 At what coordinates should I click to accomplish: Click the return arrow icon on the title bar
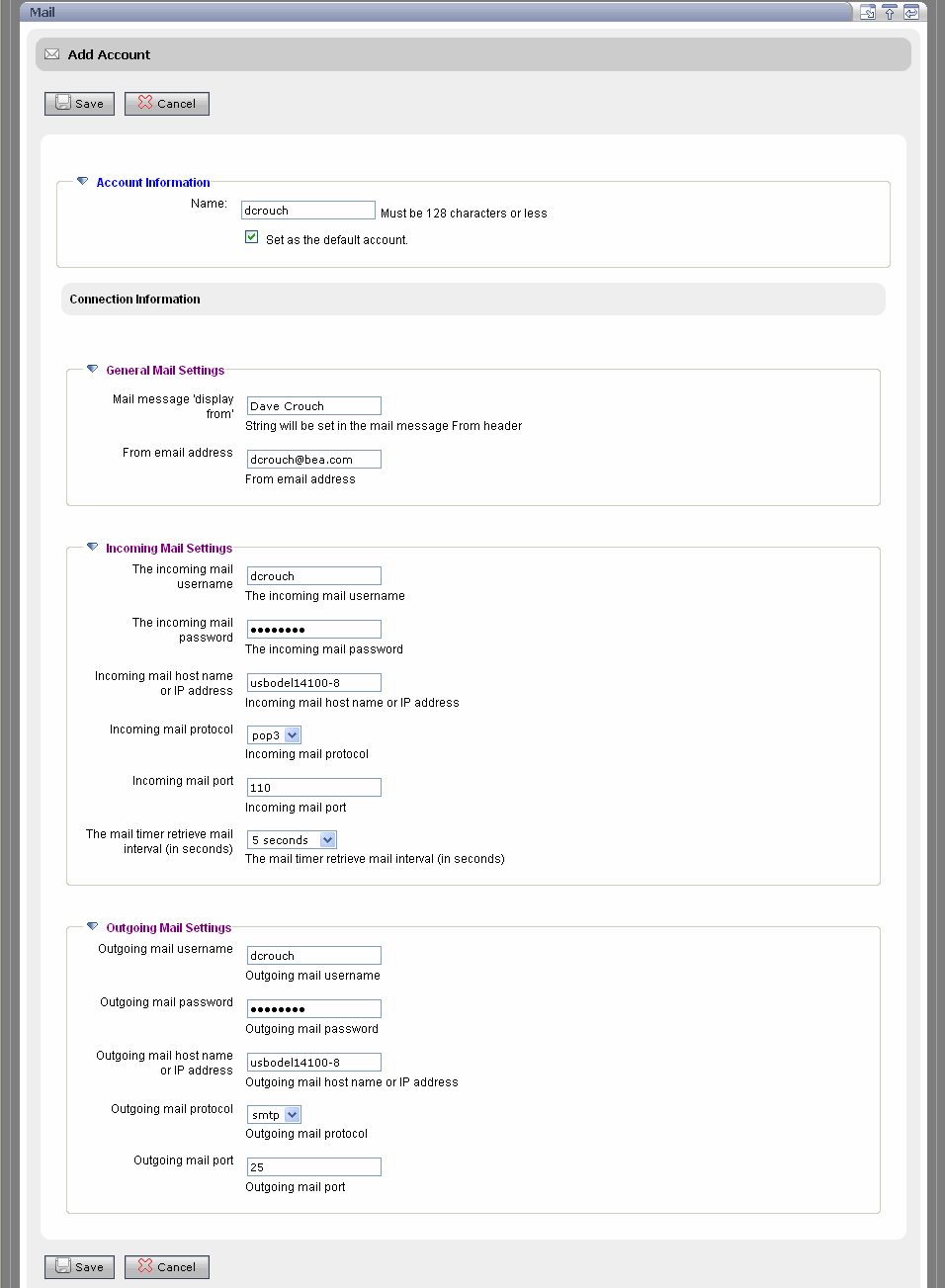pyautogui.click(x=911, y=12)
